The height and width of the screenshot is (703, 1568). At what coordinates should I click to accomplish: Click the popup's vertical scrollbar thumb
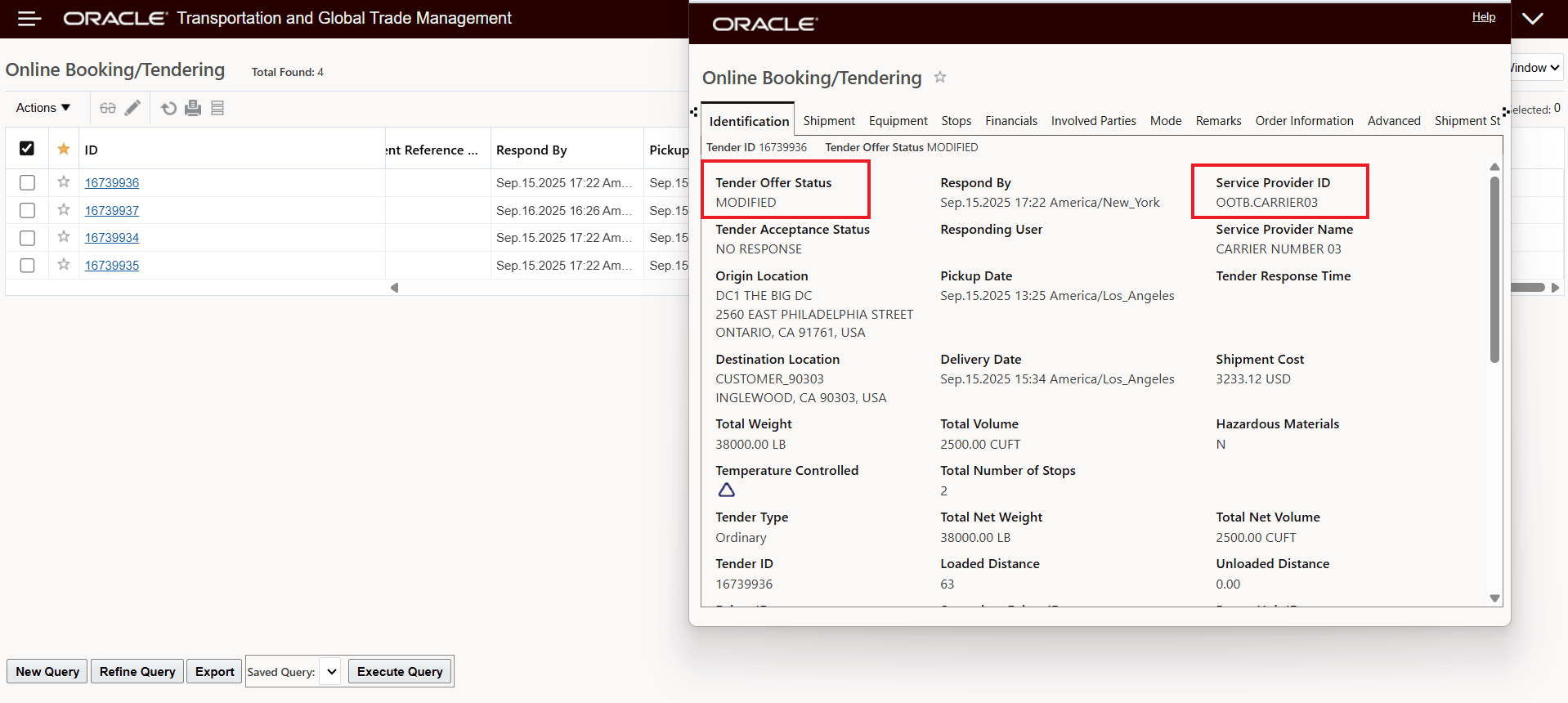1494,270
